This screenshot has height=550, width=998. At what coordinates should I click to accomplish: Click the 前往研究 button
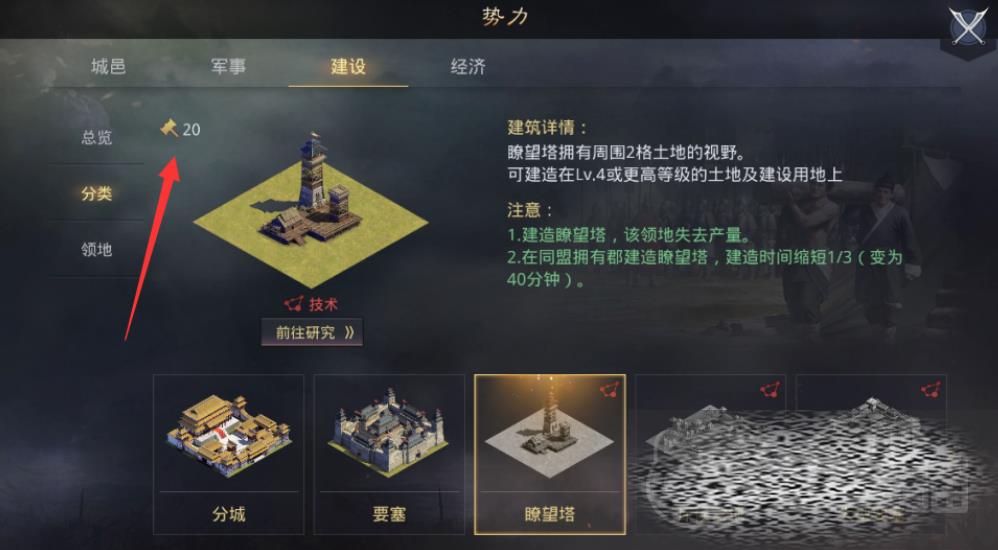312,332
